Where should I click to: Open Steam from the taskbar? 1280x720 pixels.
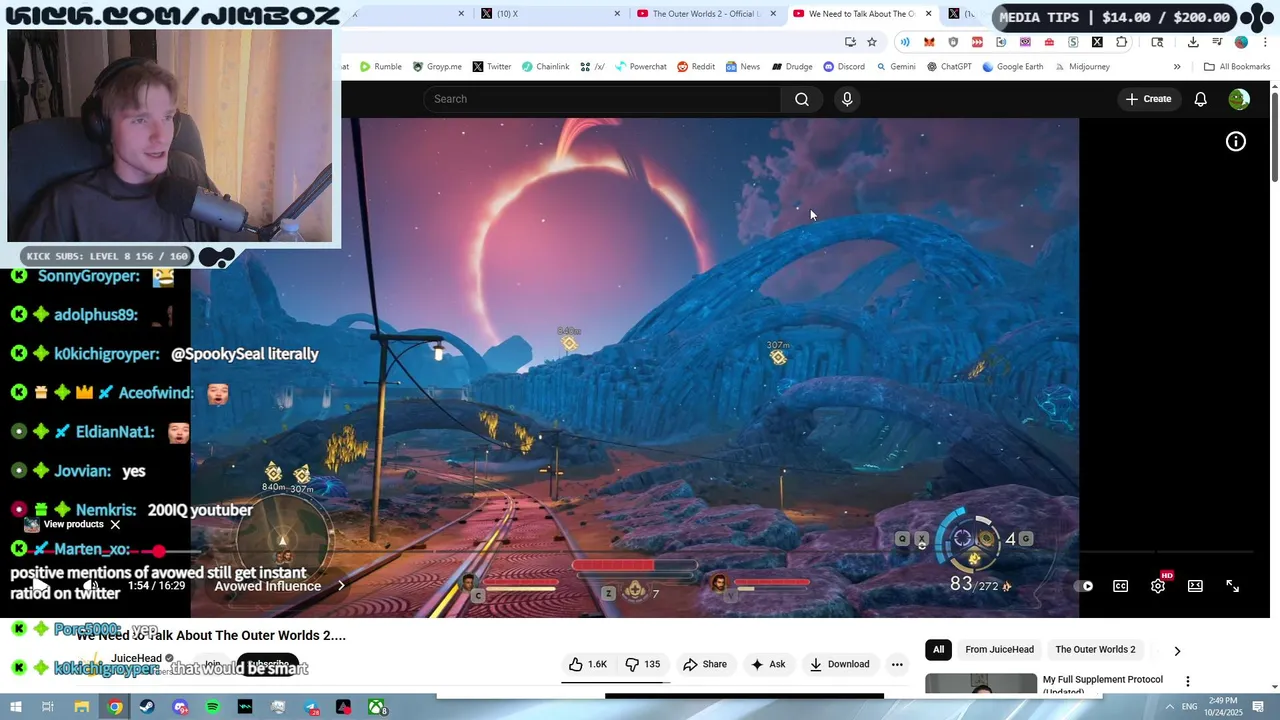[147, 707]
